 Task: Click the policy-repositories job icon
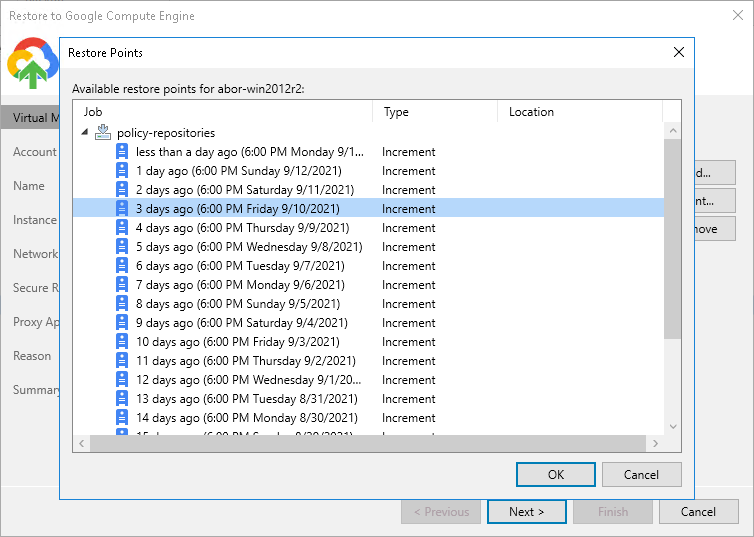click(103, 133)
